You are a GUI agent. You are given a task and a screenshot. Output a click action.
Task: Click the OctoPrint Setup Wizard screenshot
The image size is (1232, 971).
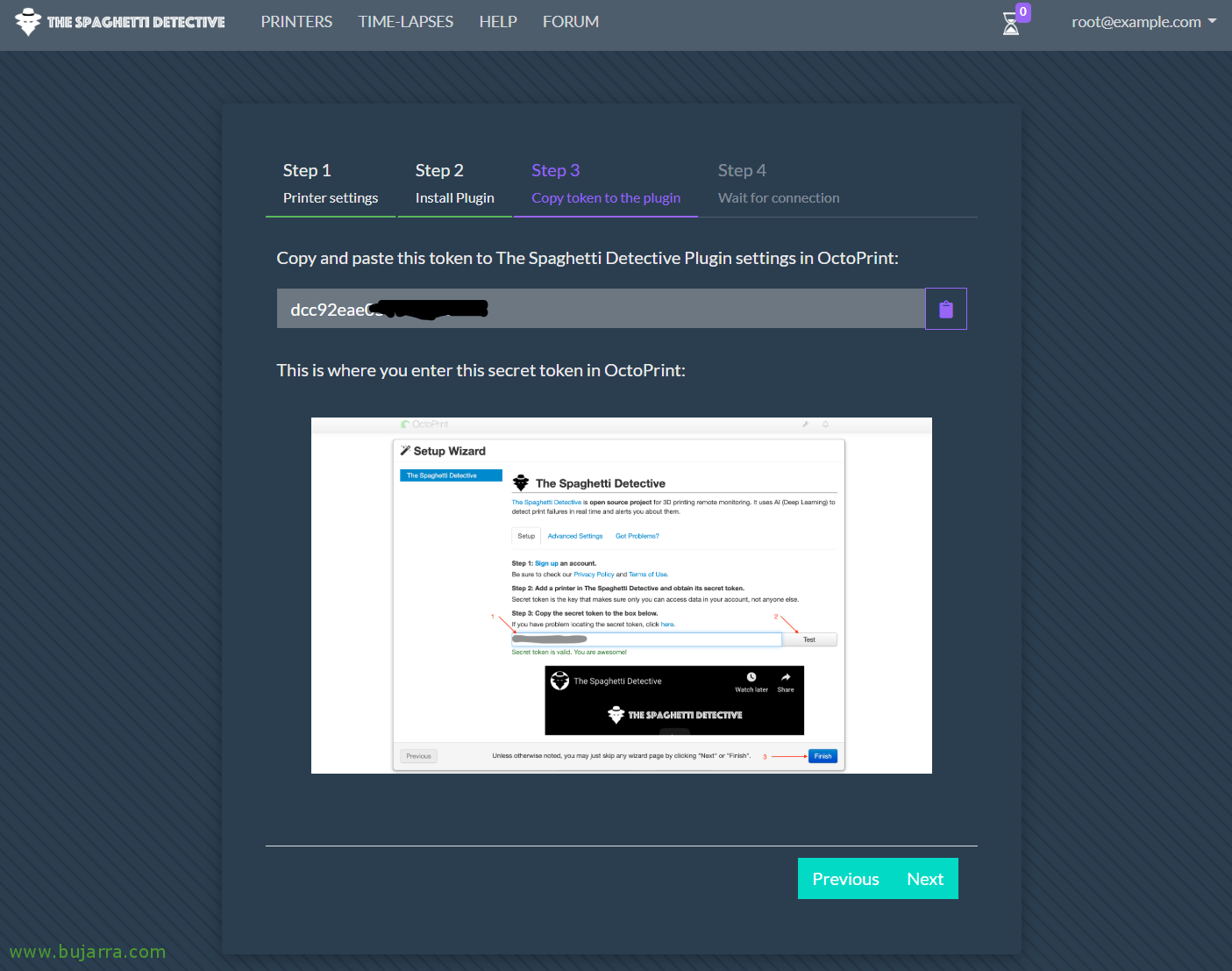pos(622,596)
